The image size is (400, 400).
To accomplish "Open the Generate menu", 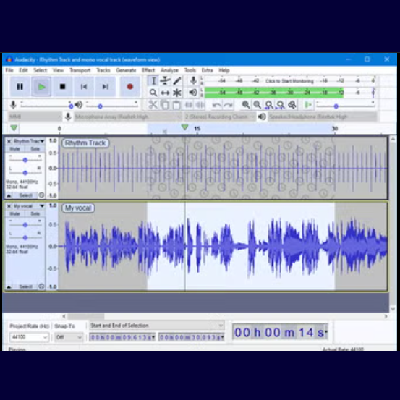I will pos(126,70).
